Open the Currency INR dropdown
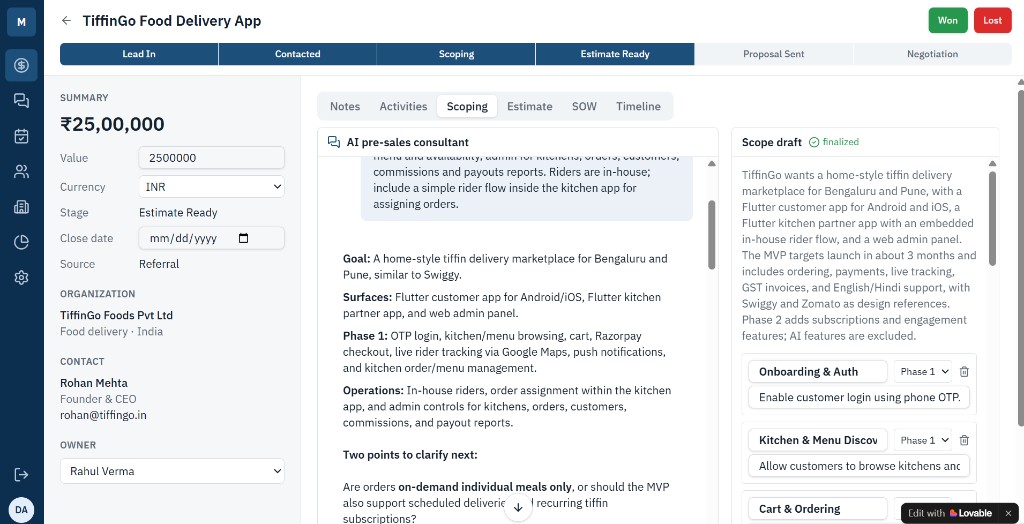 212,187
